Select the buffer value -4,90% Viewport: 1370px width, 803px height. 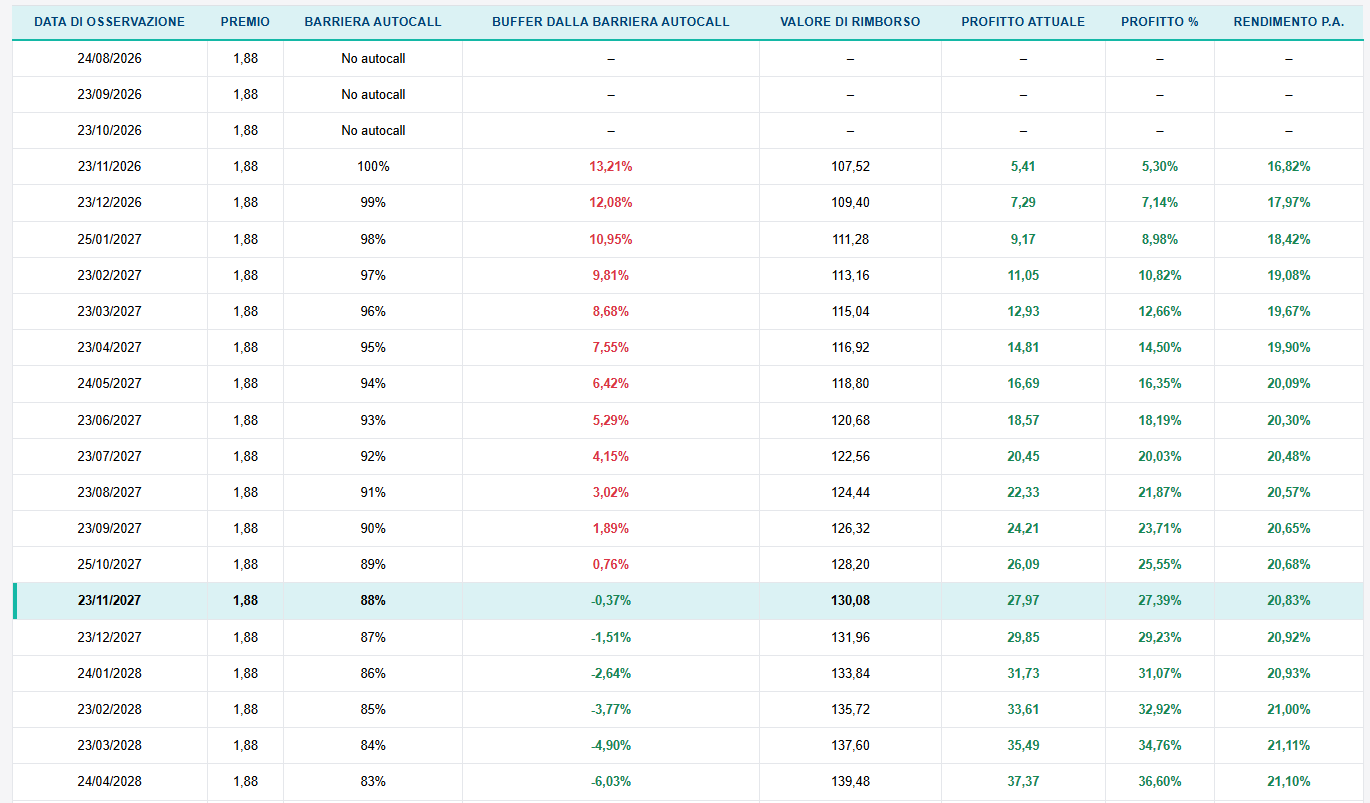click(611, 745)
